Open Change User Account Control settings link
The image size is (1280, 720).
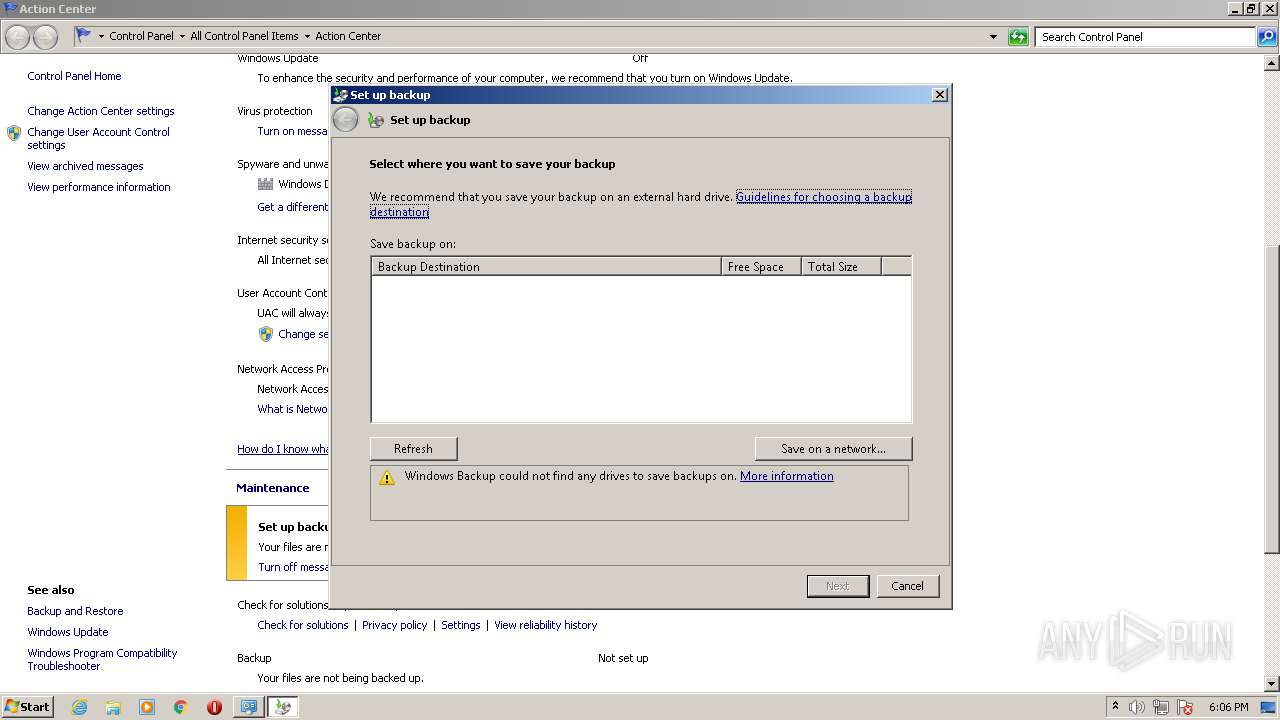(98, 138)
